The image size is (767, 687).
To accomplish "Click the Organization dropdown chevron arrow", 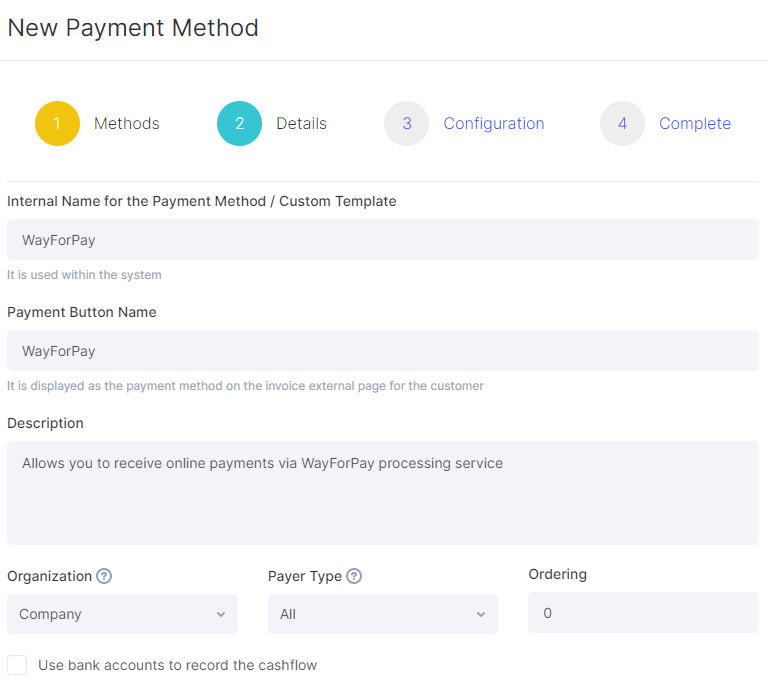I will (x=221, y=614).
